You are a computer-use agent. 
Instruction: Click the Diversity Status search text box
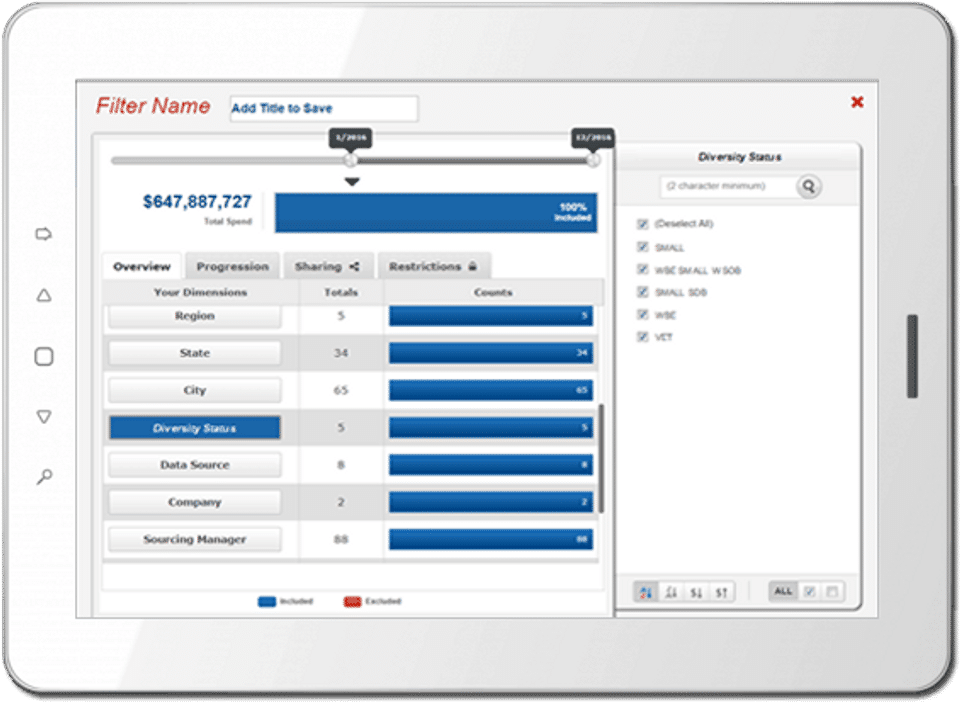pyautogui.click(x=729, y=186)
